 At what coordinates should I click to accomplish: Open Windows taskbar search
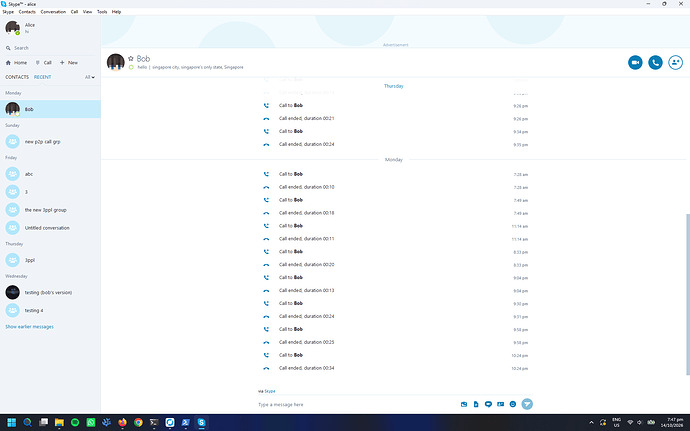click(x=27, y=423)
